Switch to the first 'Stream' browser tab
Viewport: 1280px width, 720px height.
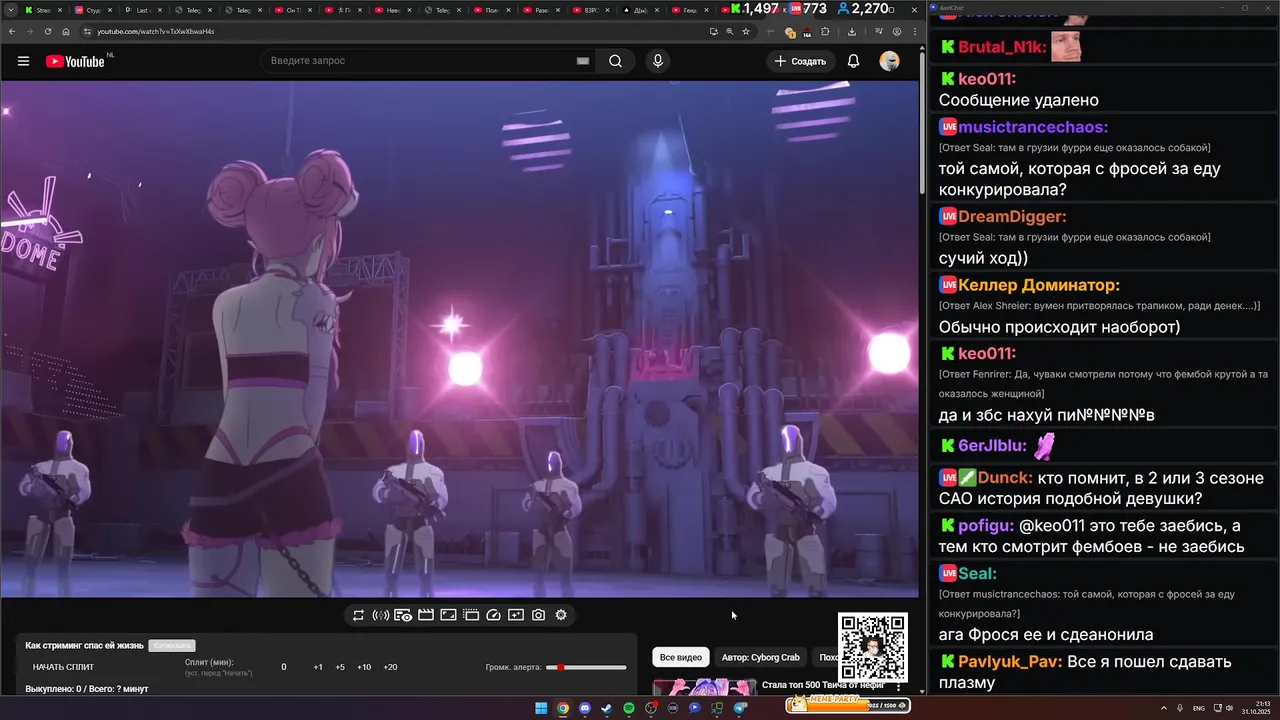[44, 10]
